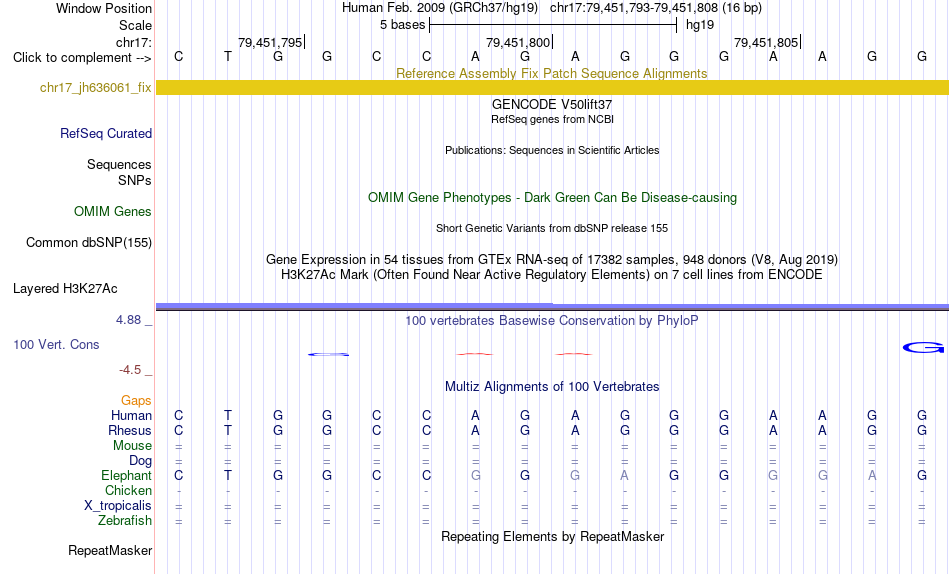Click the 'RefSeq genes from NCBI' title
The width and height of the screenshot is (950, 574).
click(x=552, y=119)
